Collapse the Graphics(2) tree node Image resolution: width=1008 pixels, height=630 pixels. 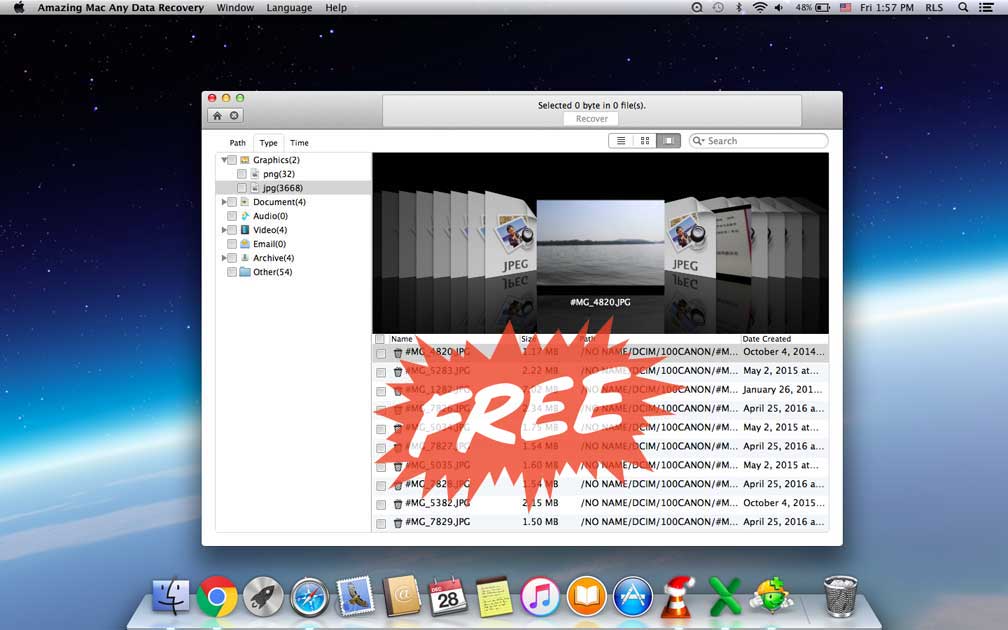click(224, 160)
